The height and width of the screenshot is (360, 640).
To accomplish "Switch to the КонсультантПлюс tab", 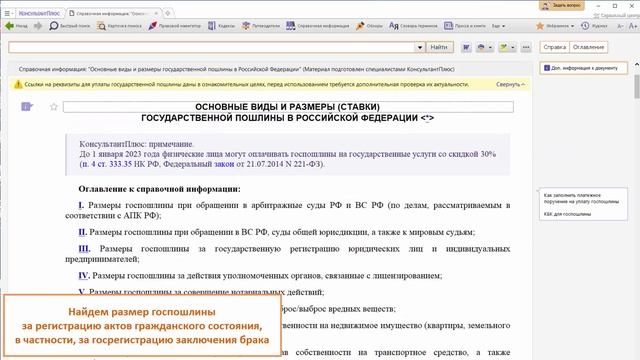I will [39, 13].
